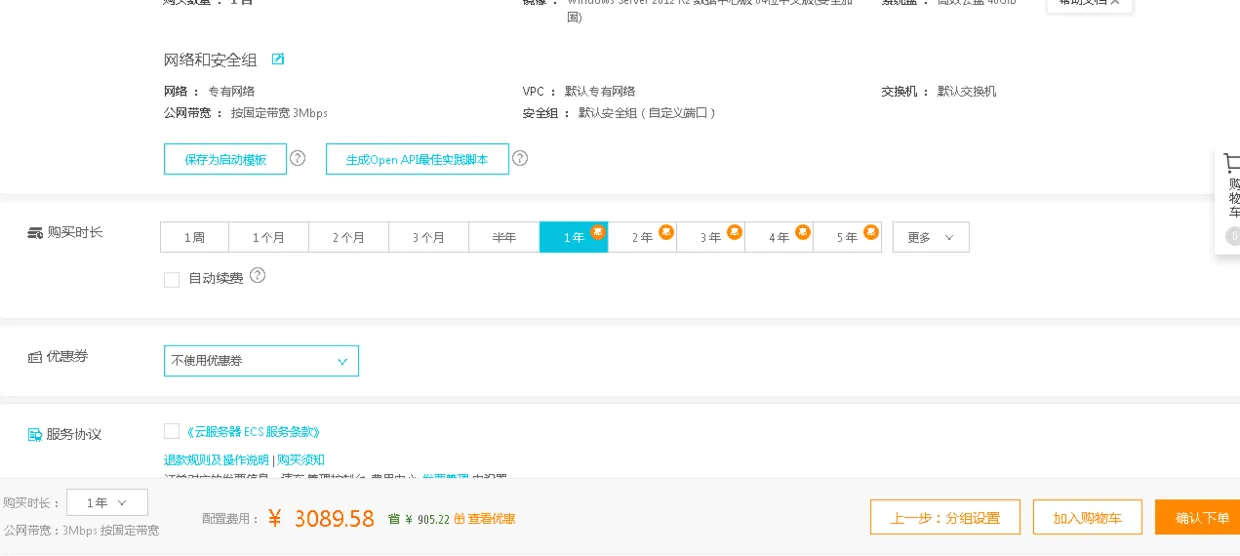The image size is (1240, 556).
Task: Select the 3年 purchase duration
Action: pyautogui.click(x=711, y=237)
